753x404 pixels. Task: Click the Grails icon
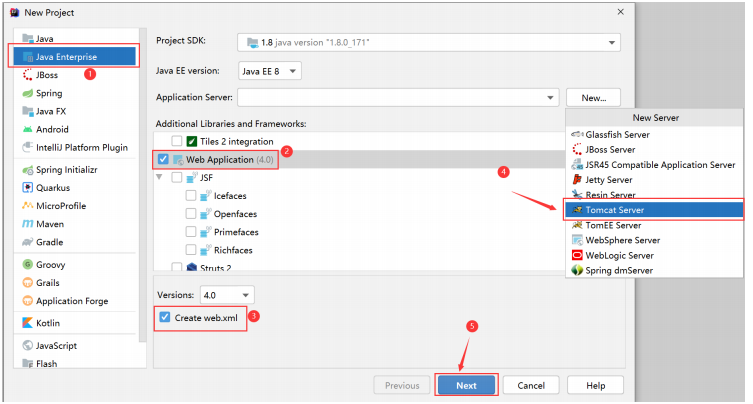(x=27, y=283)
